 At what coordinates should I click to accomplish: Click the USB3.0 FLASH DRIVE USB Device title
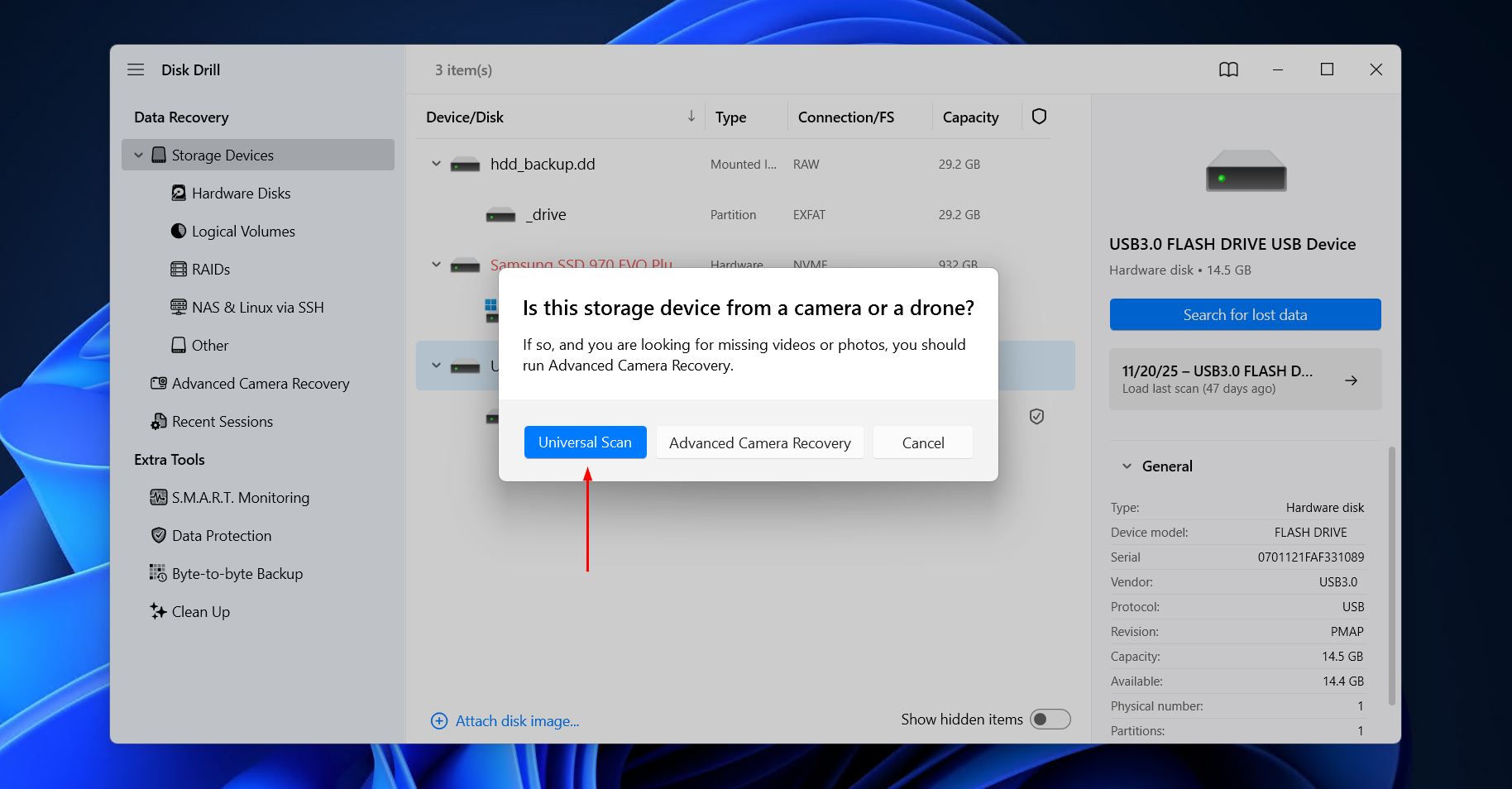pos(1232,244)
